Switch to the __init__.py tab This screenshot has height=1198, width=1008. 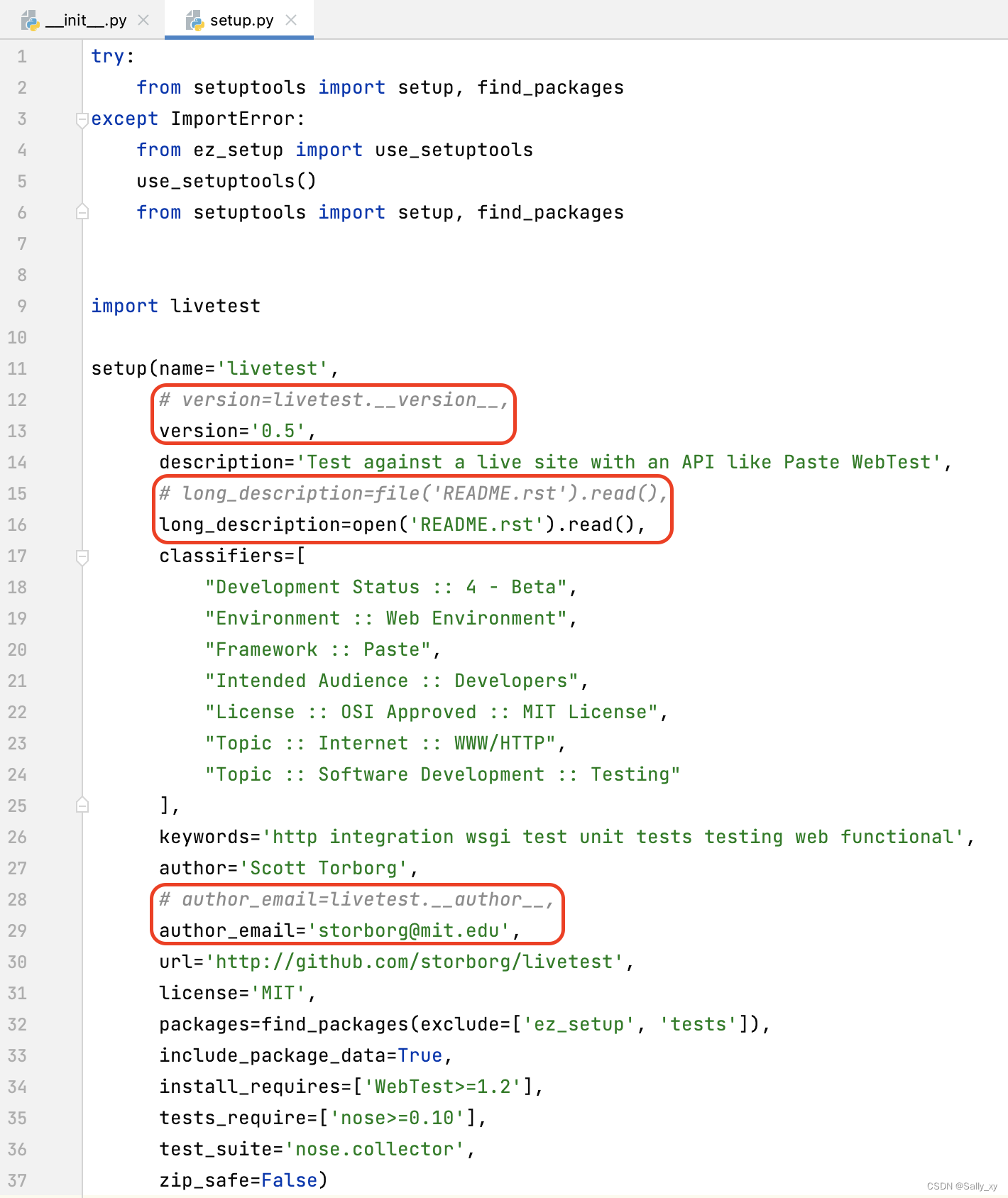(x=85, y=20)
